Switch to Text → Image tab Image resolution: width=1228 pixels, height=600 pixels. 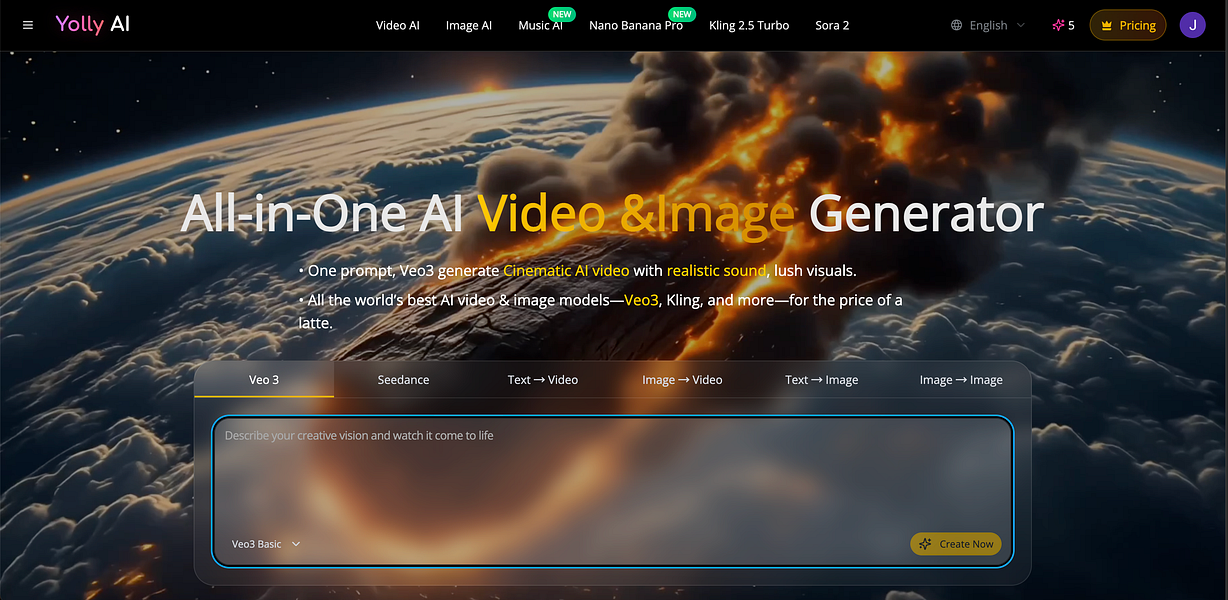click(x=822, y=379)
